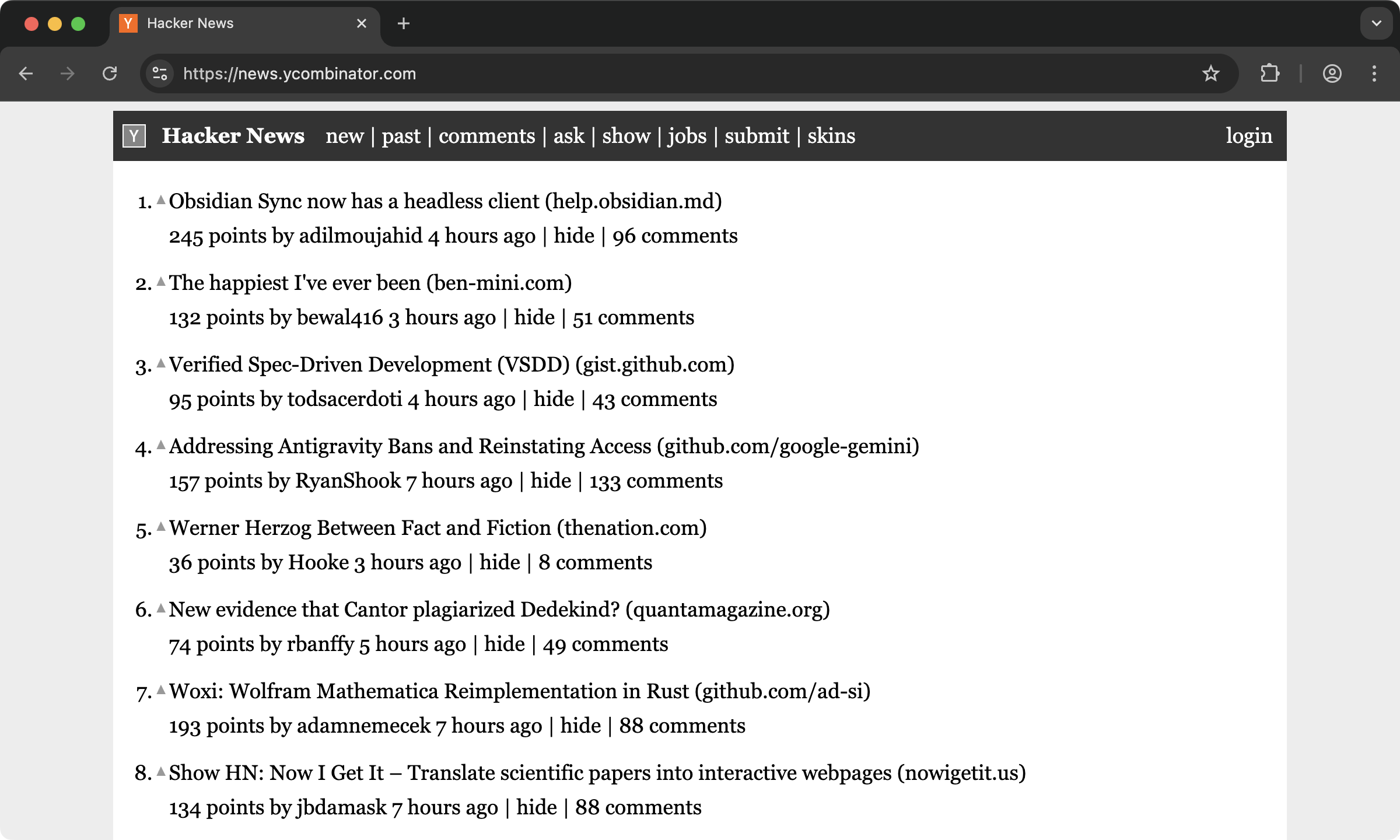Open 133 comments on Antigravity Bans story
The height and width of the screenshot is (840, 1400).
pos(656,481)
